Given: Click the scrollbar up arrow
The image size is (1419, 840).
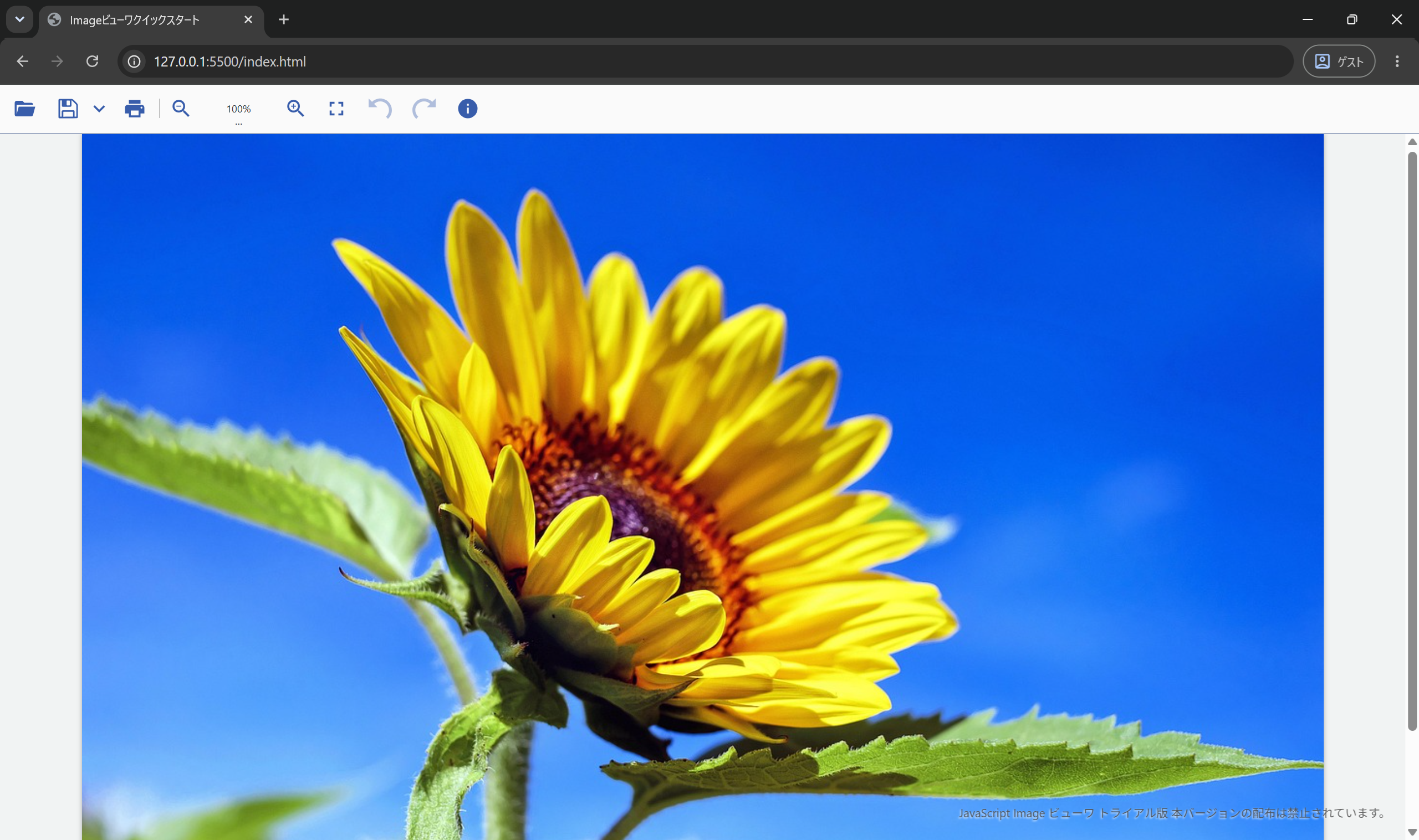Looking at the screenshot, I should pos(1412,142).
